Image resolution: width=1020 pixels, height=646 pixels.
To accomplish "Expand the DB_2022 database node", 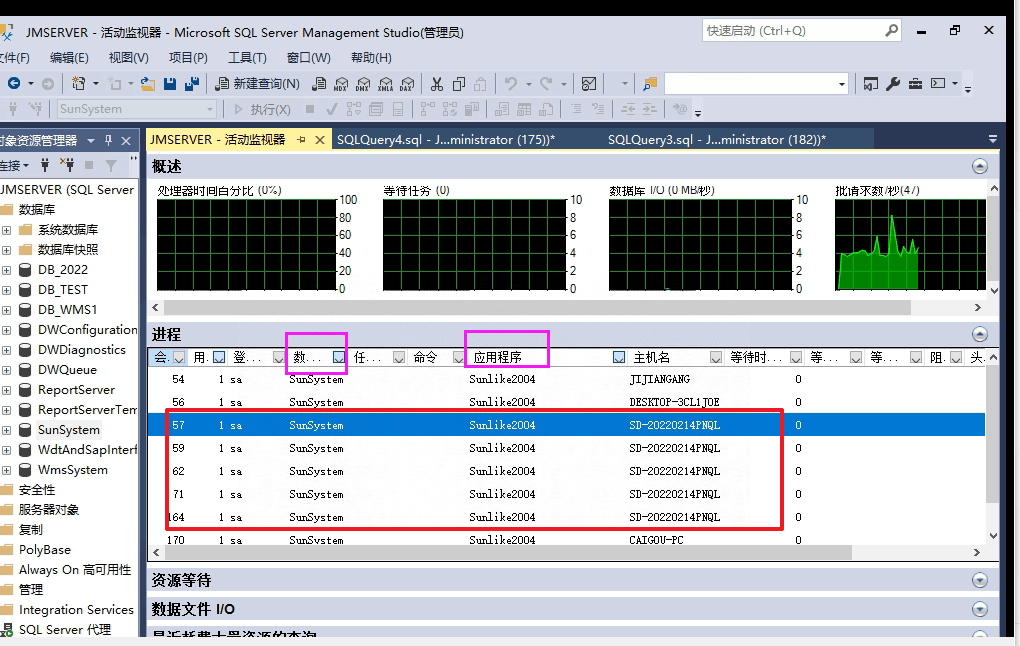I will point(6,270).
